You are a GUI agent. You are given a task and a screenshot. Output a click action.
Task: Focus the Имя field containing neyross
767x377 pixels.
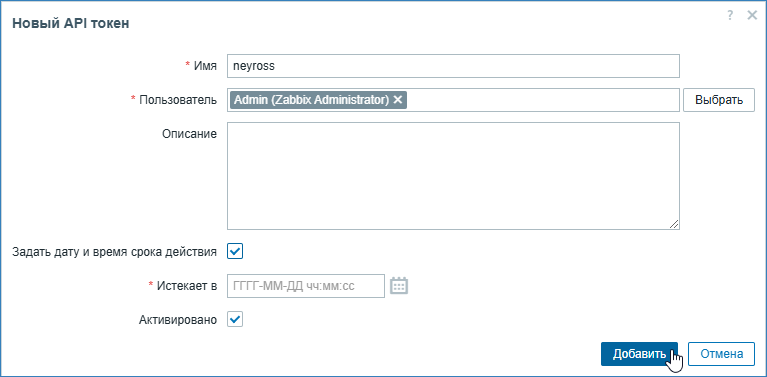tap(453, 66)
